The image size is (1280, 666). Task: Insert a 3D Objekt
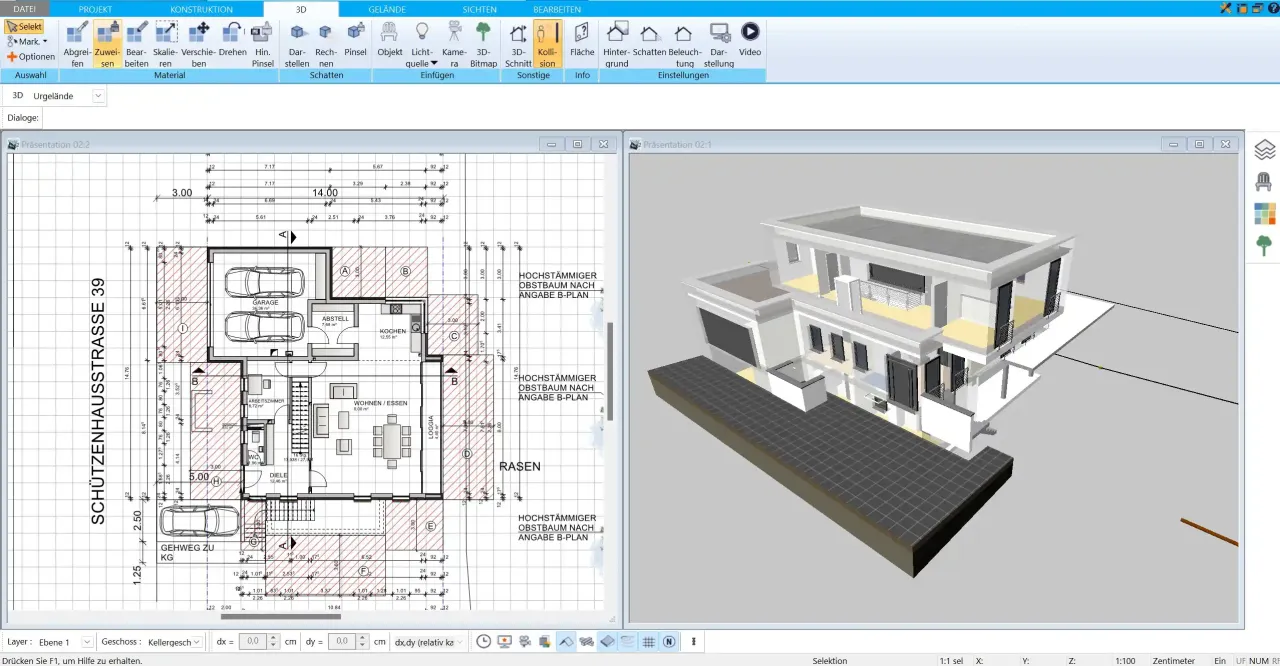click(x=390, y=38)
